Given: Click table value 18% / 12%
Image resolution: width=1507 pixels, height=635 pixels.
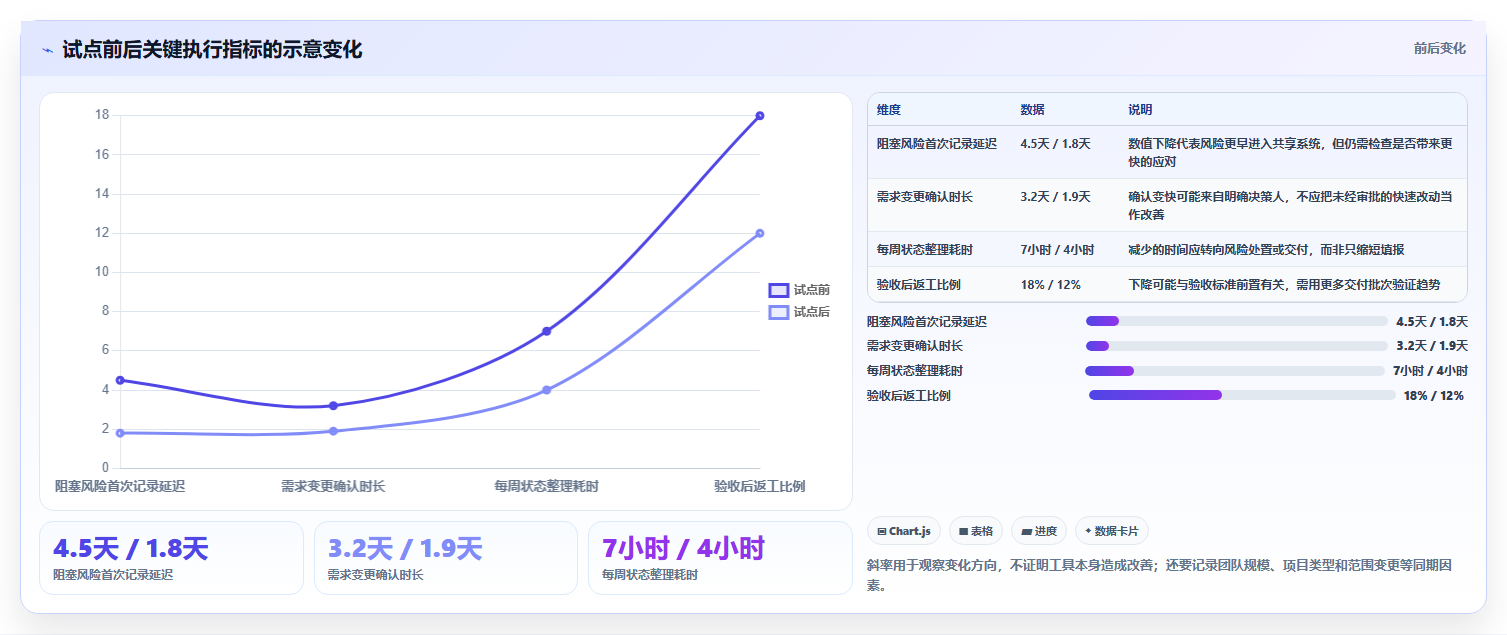Looking at the screenshot, I should tap(1050, 285).
